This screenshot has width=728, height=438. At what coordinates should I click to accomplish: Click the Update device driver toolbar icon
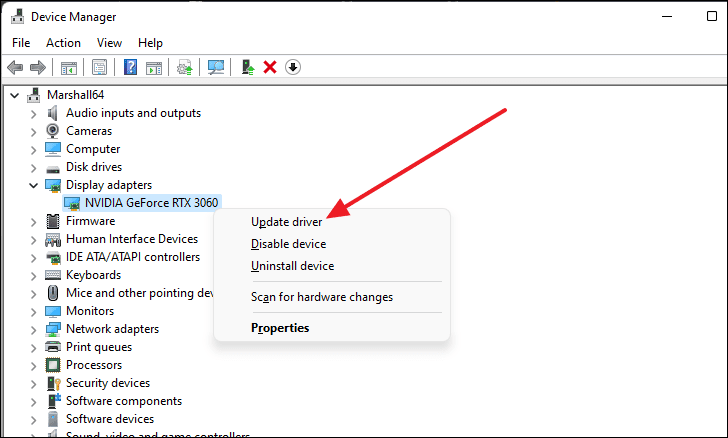coord(185,67)
